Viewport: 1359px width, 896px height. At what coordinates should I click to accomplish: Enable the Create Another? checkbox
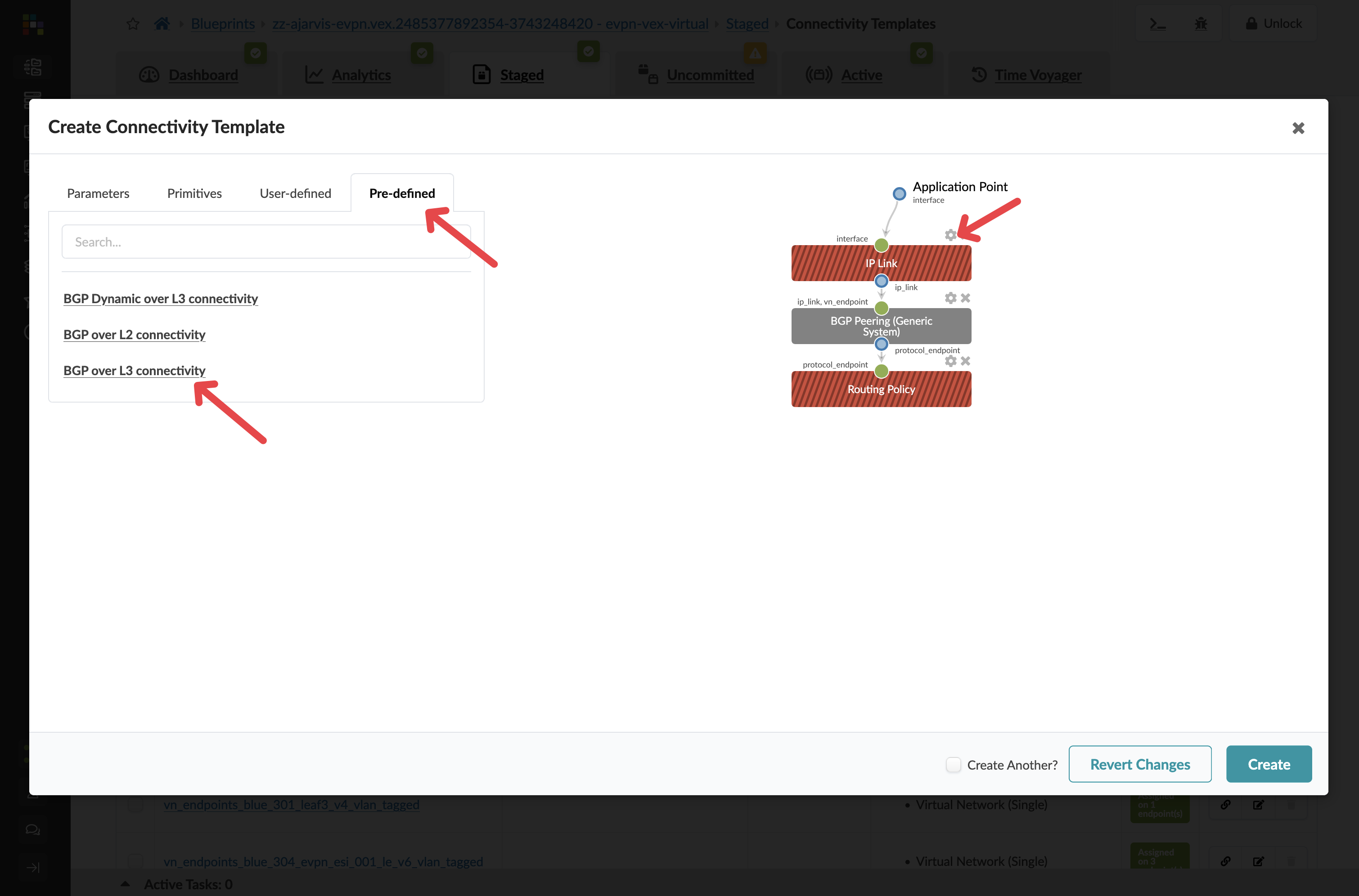[x=953, y=764]
